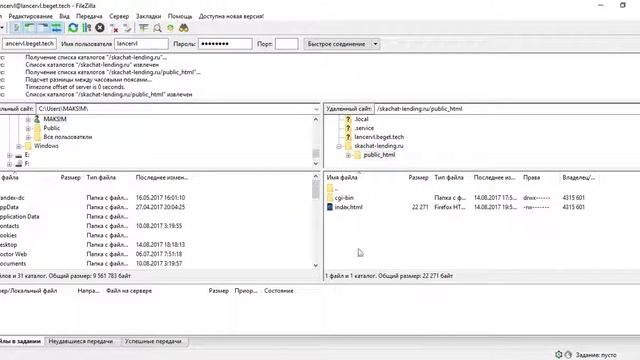Toggle synchronized browsing
Viewport: 640px width, 360px height.
tap(170, 28)
